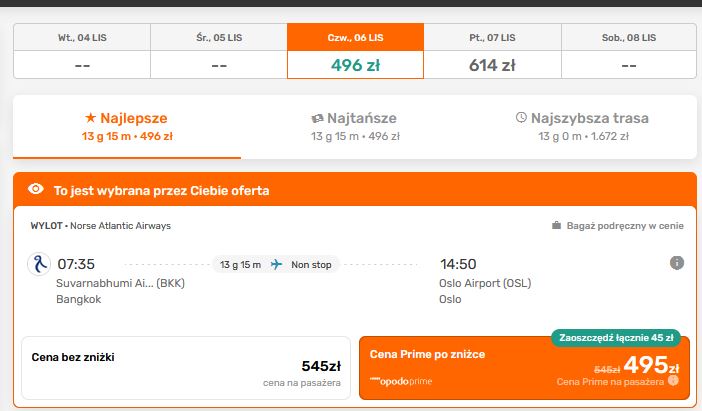Choose Pt., 07 LIS for 614 zł
The image size is (702, 411).
point(492,51)
